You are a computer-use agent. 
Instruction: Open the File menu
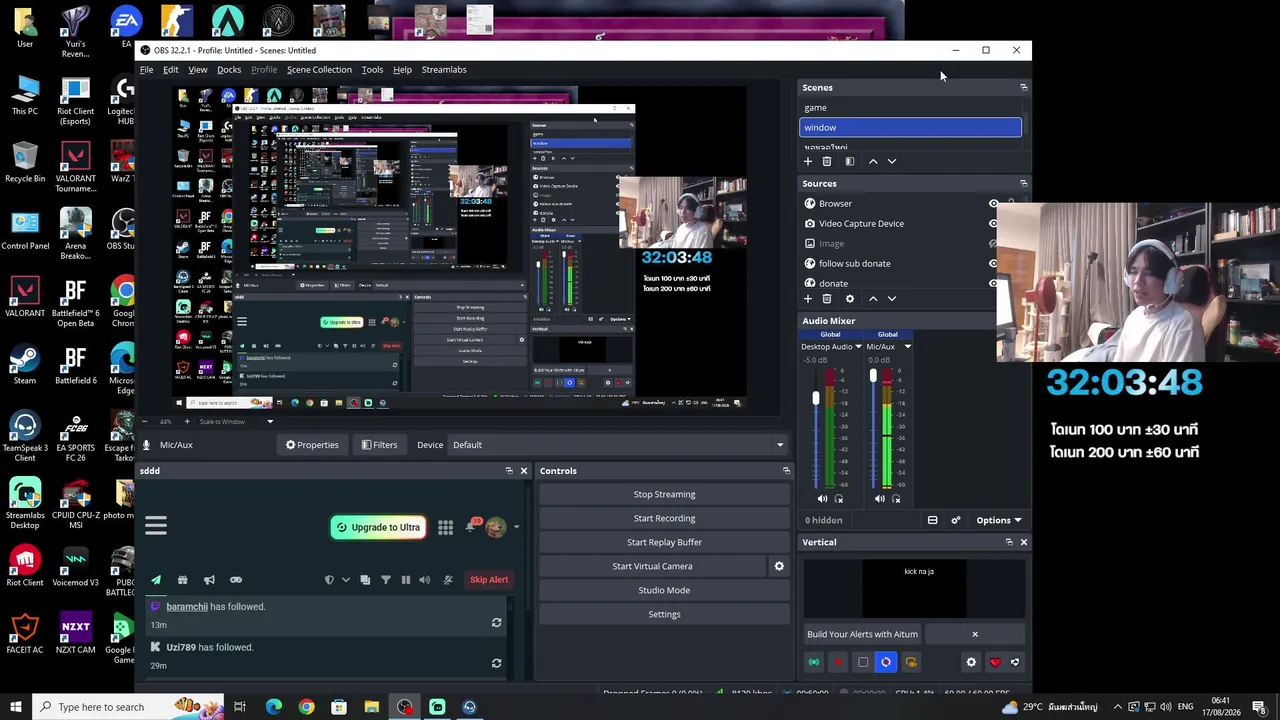pyautogui.click(x=146, y=70)
